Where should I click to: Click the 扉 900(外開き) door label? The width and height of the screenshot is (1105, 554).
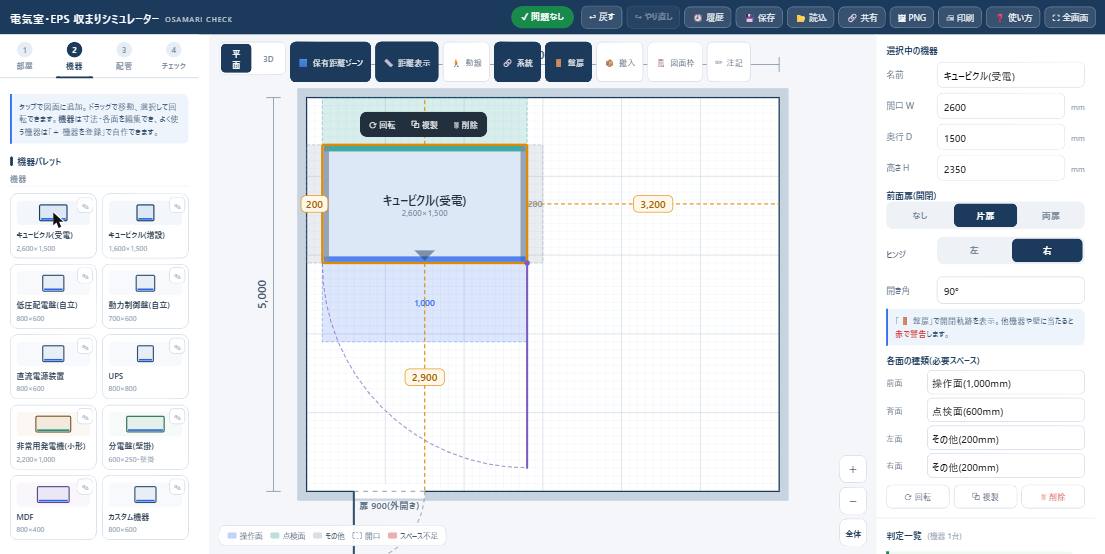[388, 505]
